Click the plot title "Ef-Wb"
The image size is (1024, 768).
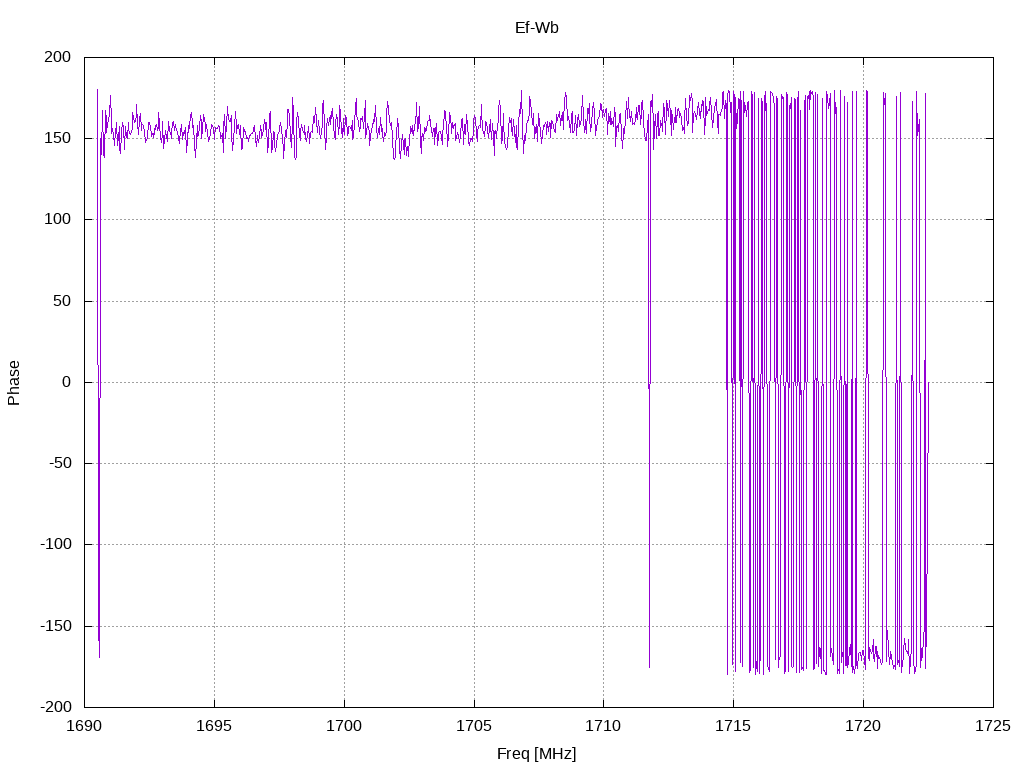pos(537,28)
